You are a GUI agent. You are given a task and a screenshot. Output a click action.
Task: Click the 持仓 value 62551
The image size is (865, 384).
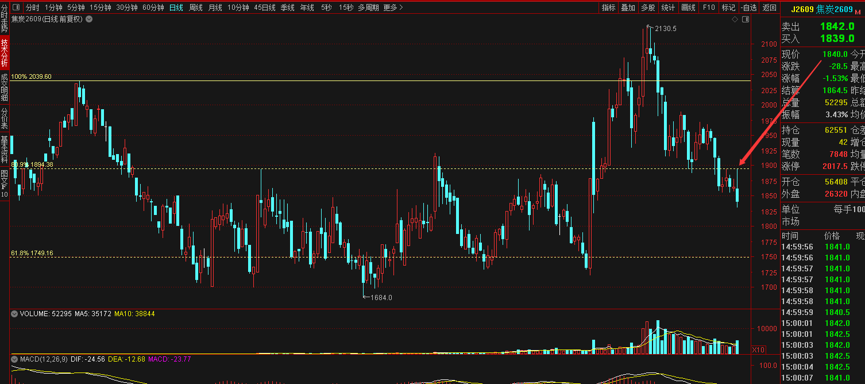836,130
